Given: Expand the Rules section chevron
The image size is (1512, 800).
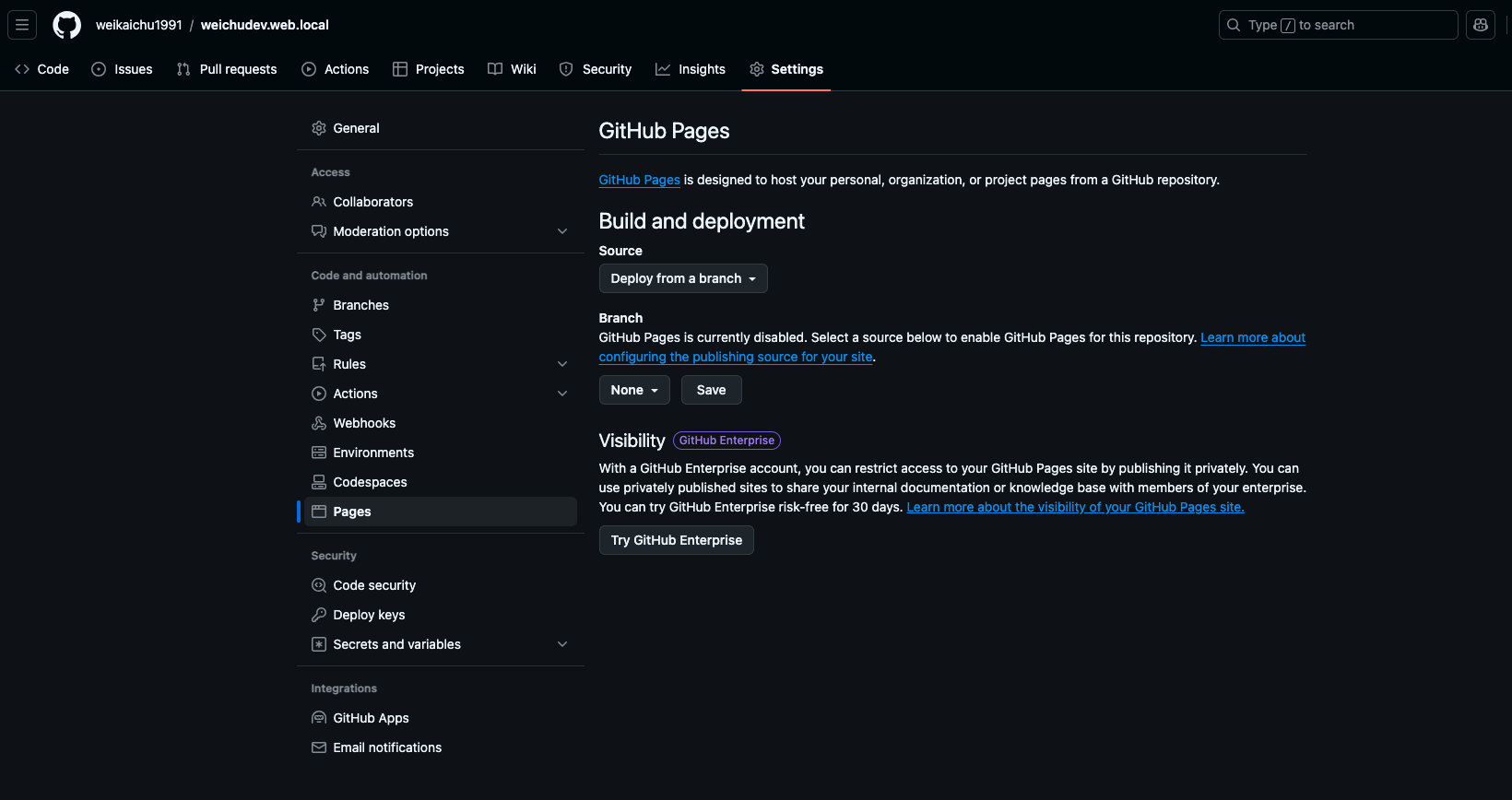Looking at the screenshot, I should click(x=562, y=364).
